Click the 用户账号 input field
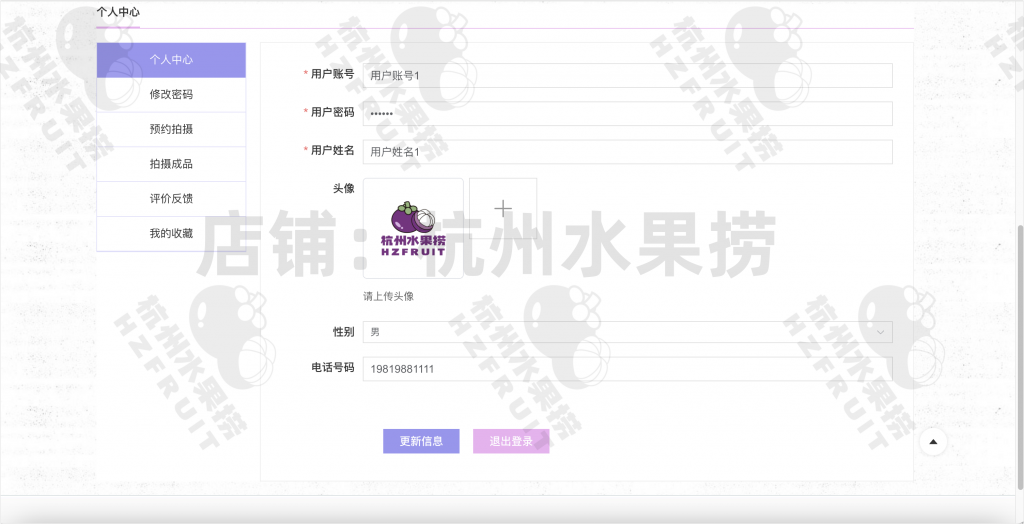Viewport: 1024px width, 524px height. click(628, 75)
